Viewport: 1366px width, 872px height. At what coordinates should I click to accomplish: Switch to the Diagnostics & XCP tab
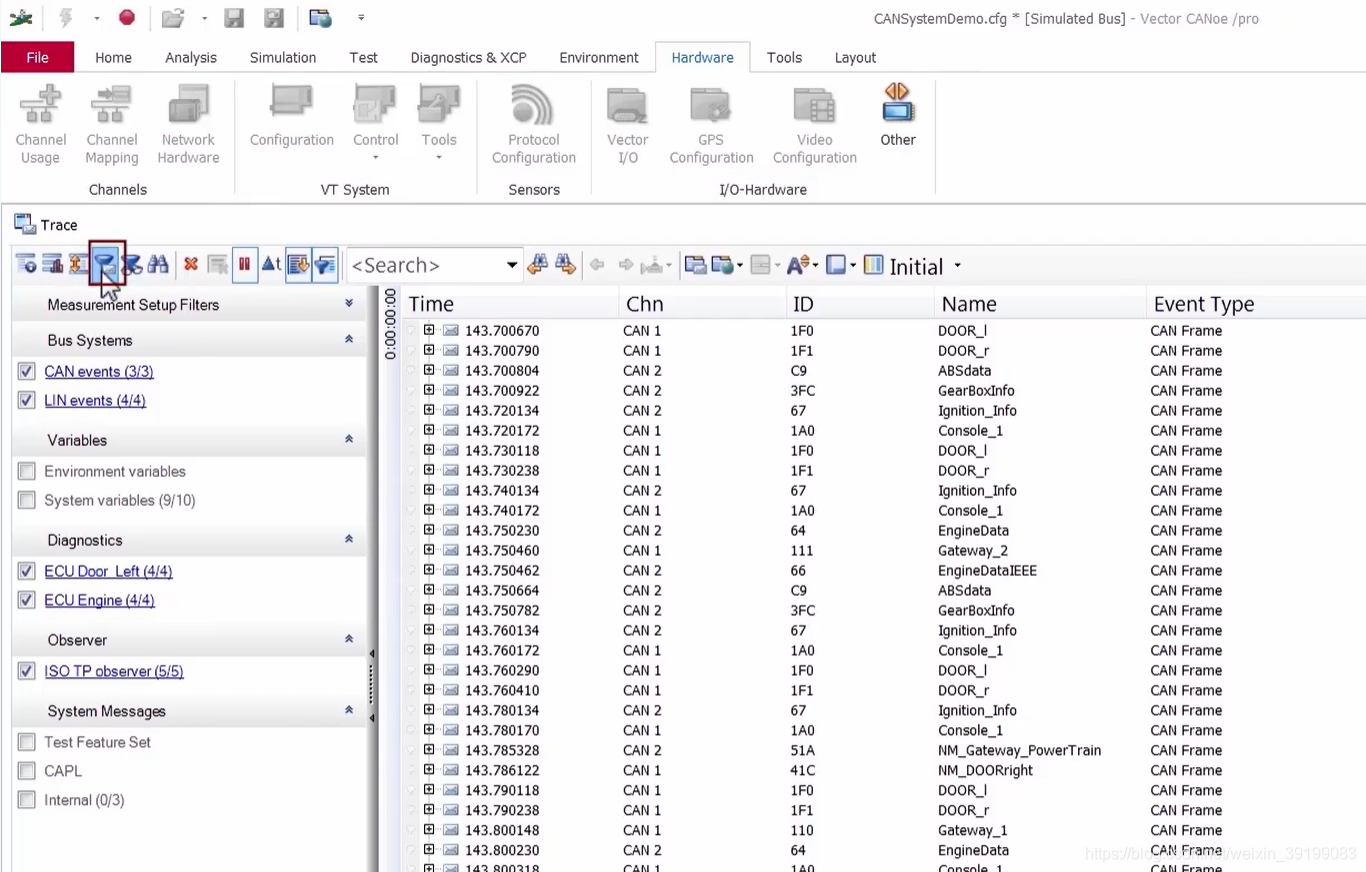(468, 57)
